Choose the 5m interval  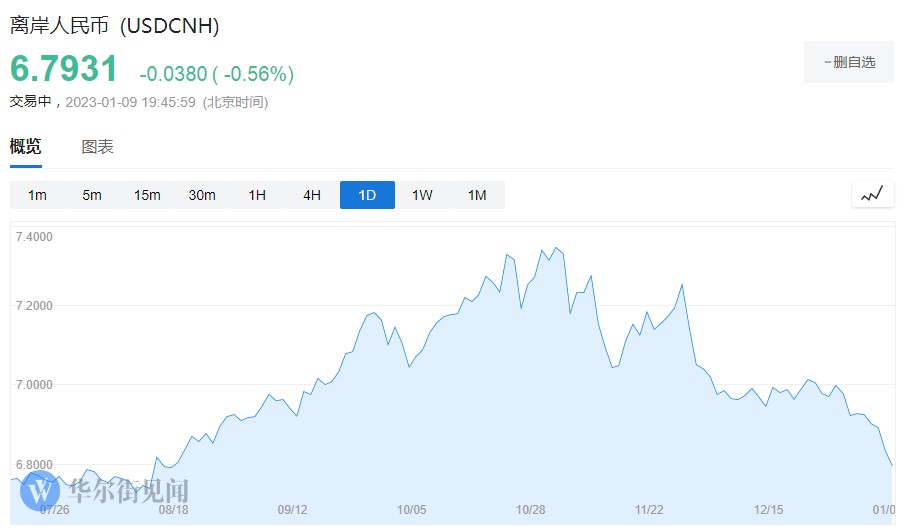coord(92,195)
